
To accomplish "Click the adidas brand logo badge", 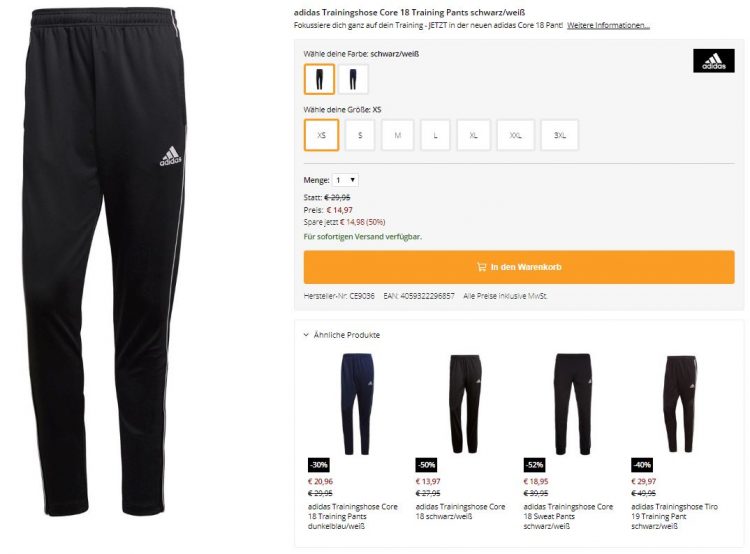I will point(714,61).
